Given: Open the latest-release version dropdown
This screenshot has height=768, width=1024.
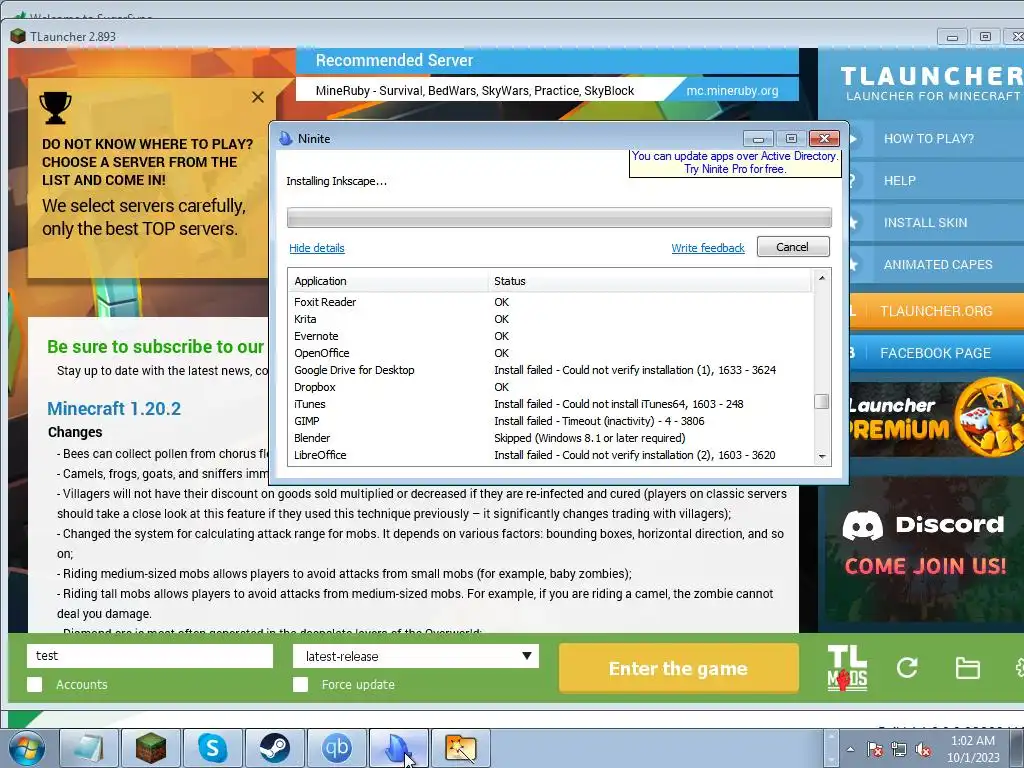Looking at the screenshot, I should (x=415, y=656).
